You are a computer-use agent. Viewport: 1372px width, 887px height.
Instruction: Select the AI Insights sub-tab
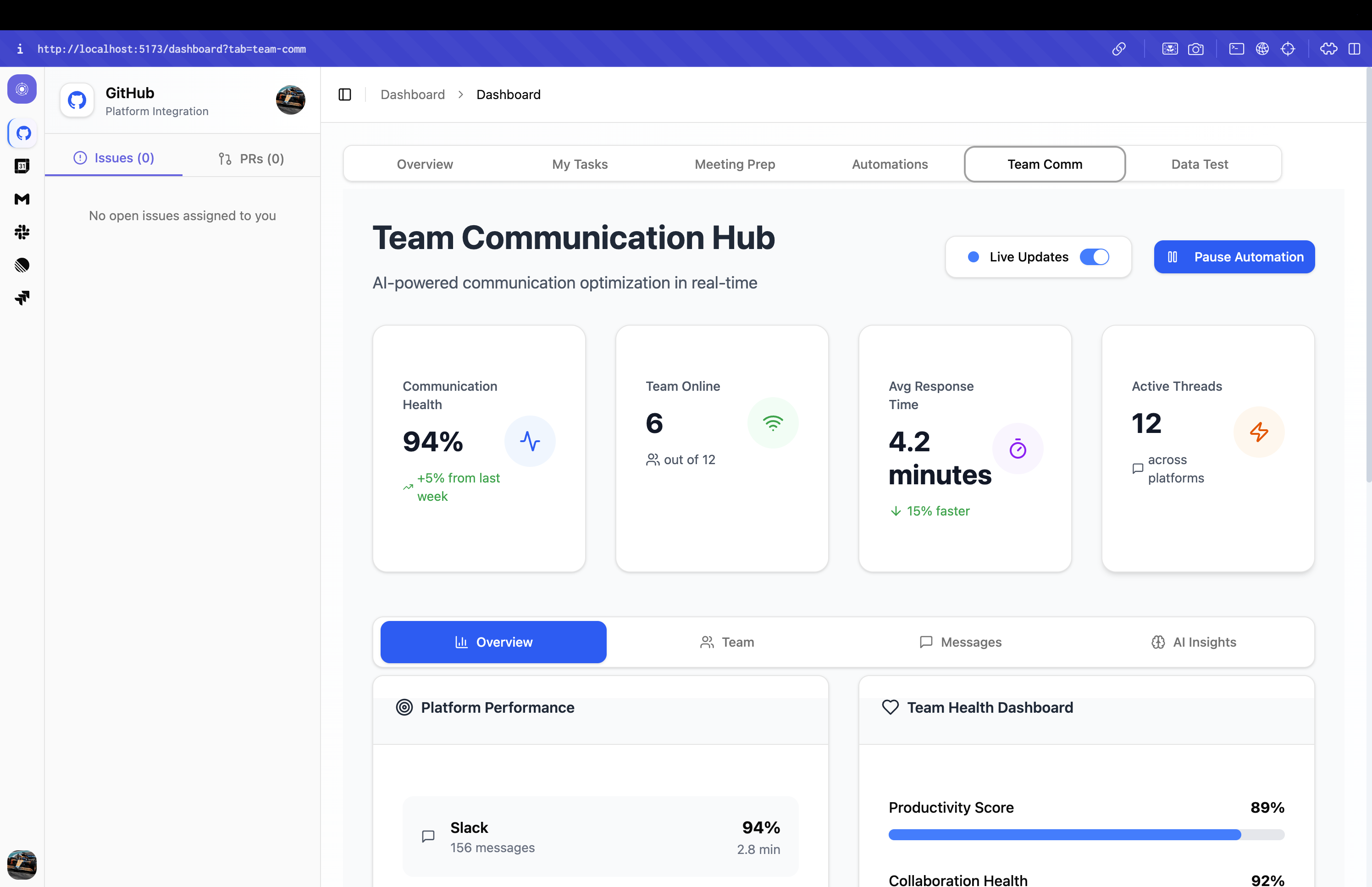pos(1194,642)
